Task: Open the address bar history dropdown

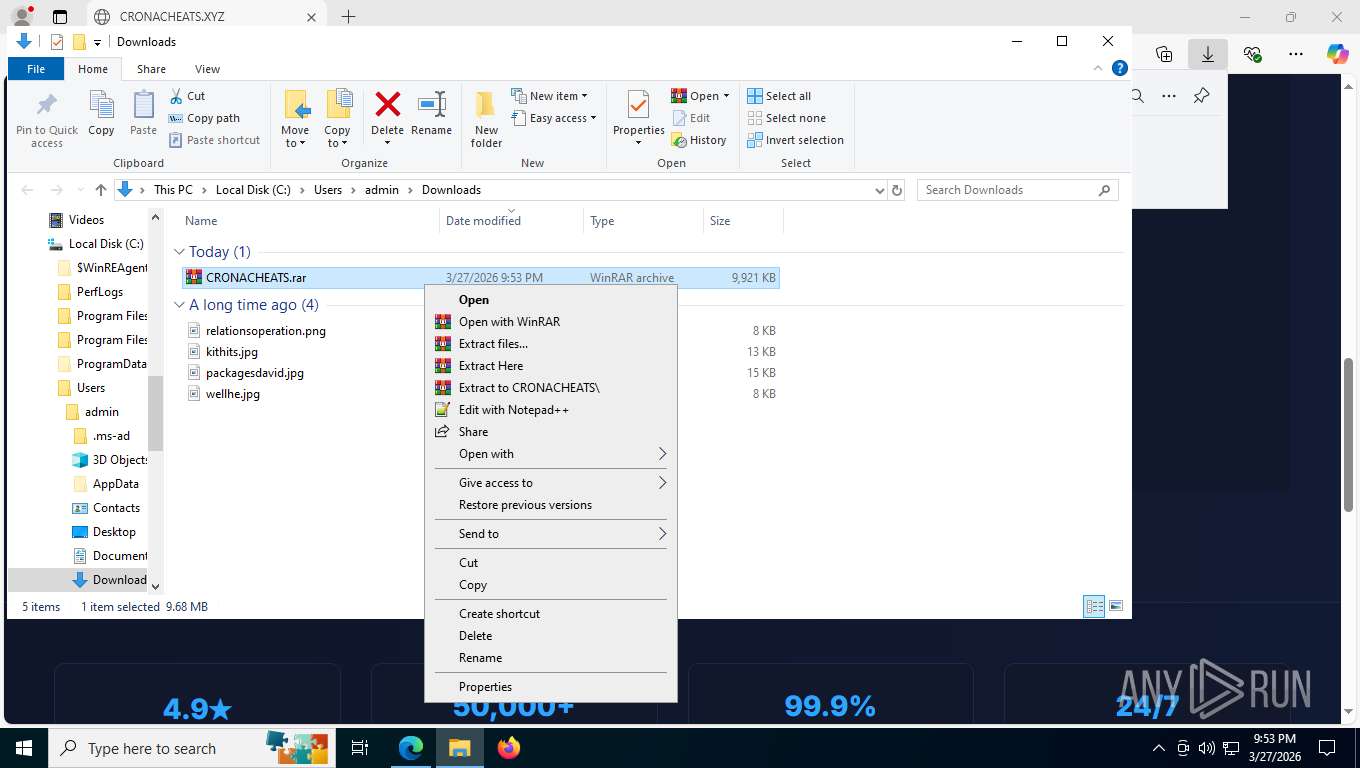Action: pyautogui.click(x=879, y=190)
